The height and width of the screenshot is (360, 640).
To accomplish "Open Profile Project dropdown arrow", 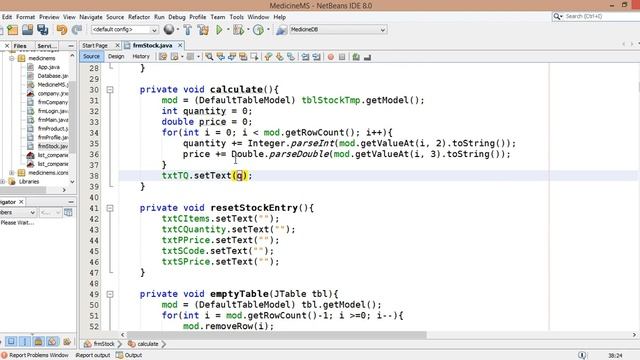I will coord(268,29).
